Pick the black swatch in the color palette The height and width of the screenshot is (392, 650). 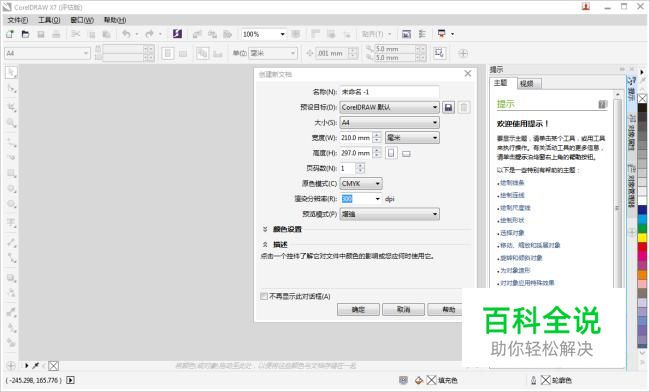[x=642, y=108]
